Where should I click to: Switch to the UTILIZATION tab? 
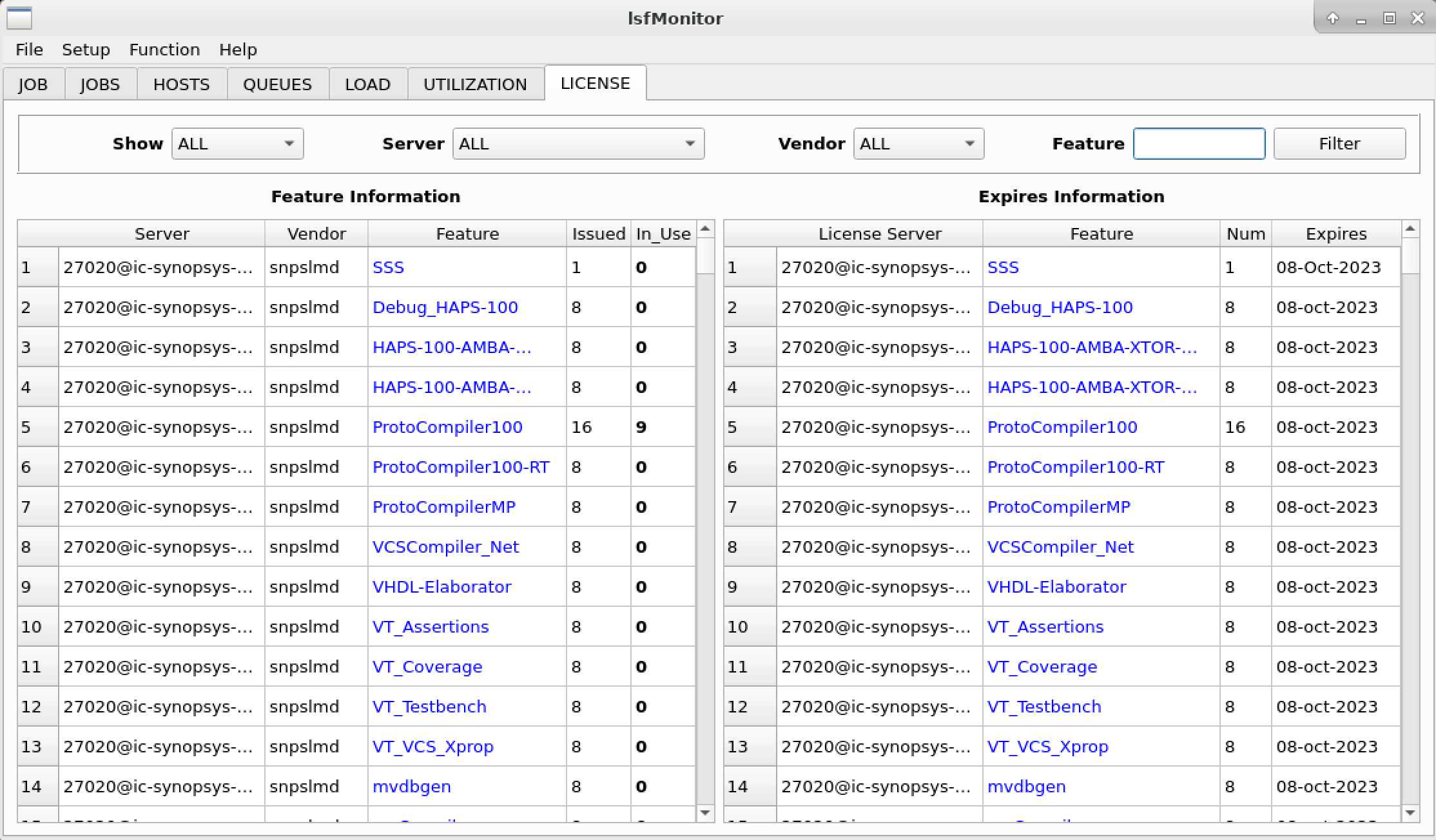475,84
